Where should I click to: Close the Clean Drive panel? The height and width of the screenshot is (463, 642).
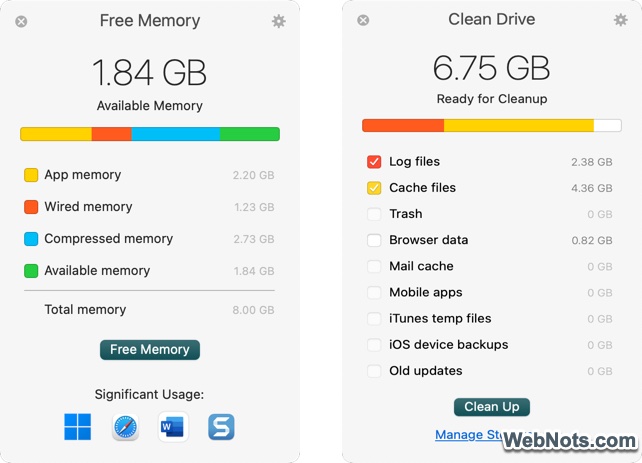pyautogui.click(x=363, y=20)
